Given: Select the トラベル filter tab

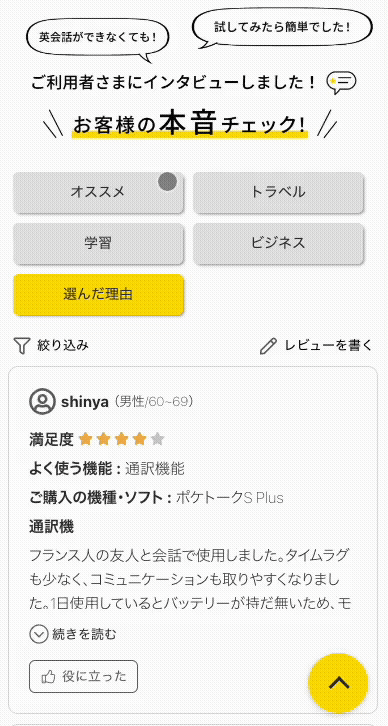Looking at the screenshot, I should click(278, 193).
